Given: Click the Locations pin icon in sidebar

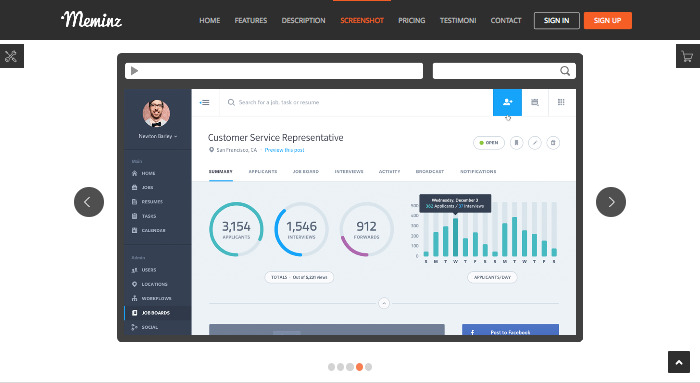Looking at the screenshot, I should [x=134, y=284].
